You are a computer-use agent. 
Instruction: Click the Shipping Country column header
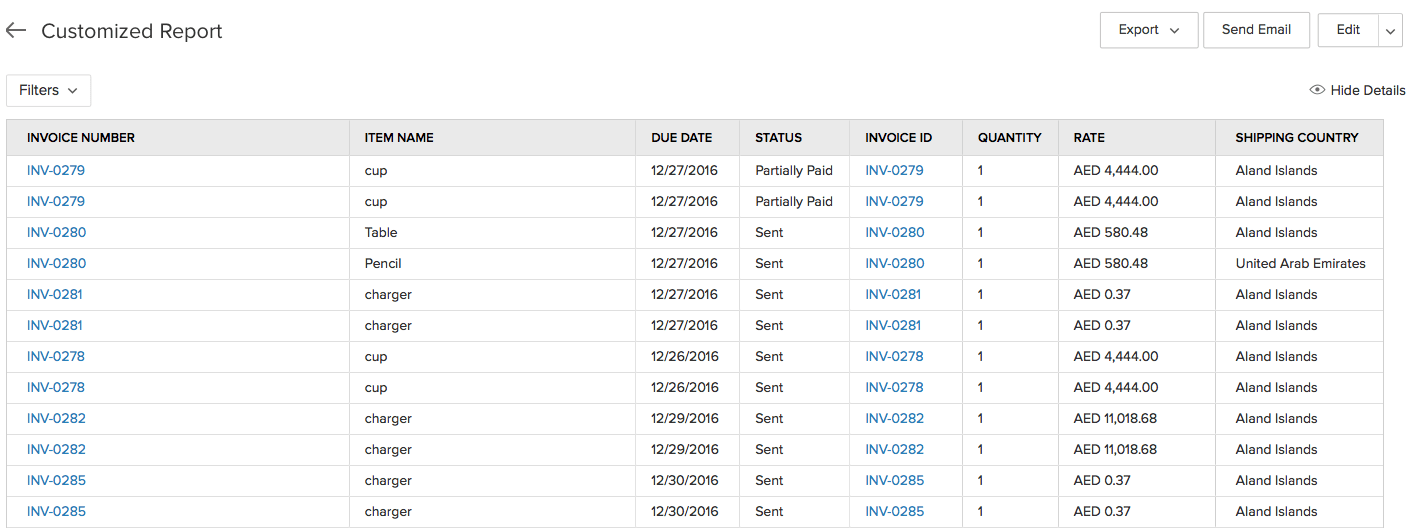pyautogui.click(x=1296, y=138)
